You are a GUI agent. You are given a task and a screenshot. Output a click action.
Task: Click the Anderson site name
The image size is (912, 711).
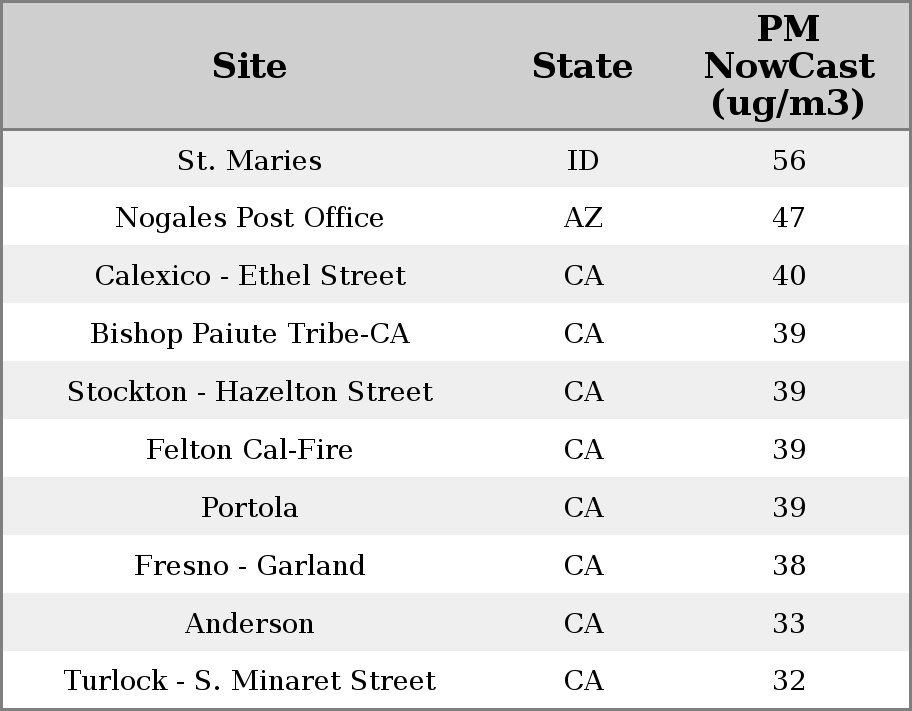click(x=250, y=624)
